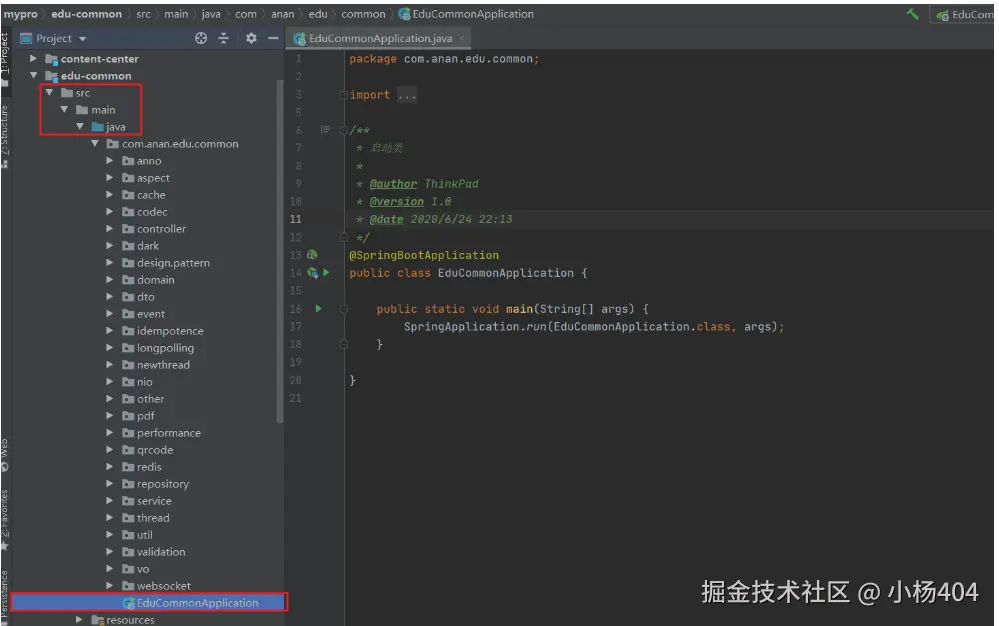Click the Build project hammer icon

912,14
